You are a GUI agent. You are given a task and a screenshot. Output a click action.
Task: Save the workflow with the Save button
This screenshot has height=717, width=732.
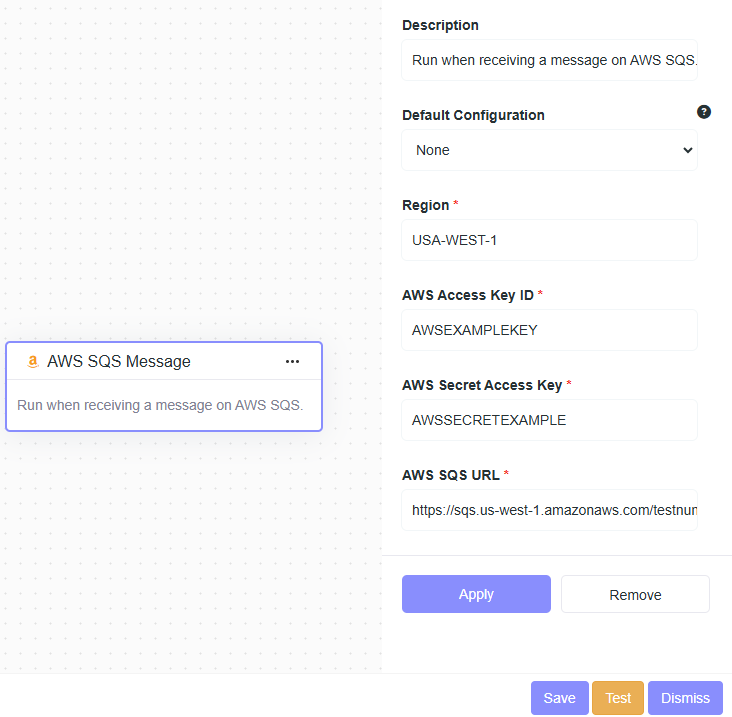pyautogui.click(x=559, y=698)
